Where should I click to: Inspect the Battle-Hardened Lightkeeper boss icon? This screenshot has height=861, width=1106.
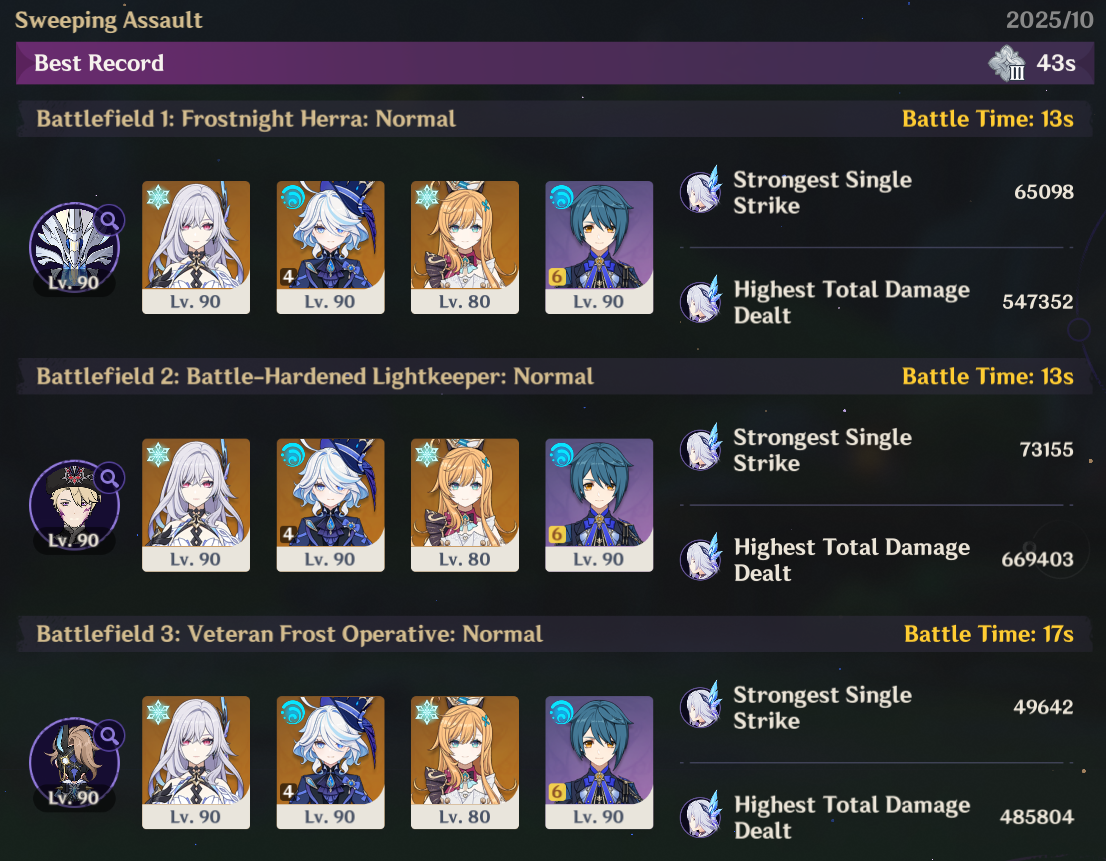[74, 506]
